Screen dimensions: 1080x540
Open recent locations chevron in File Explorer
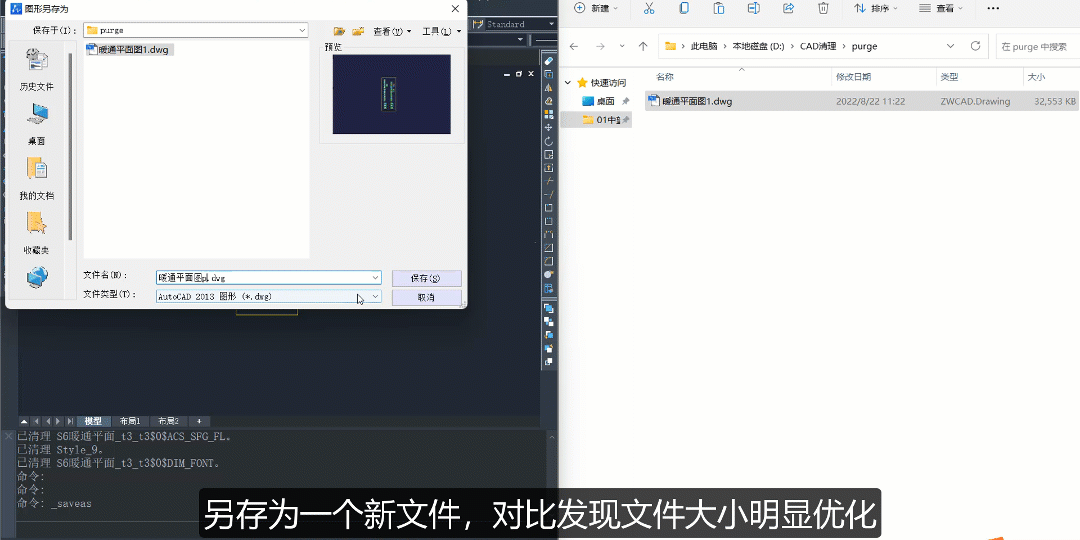click(x=622, y=46)
